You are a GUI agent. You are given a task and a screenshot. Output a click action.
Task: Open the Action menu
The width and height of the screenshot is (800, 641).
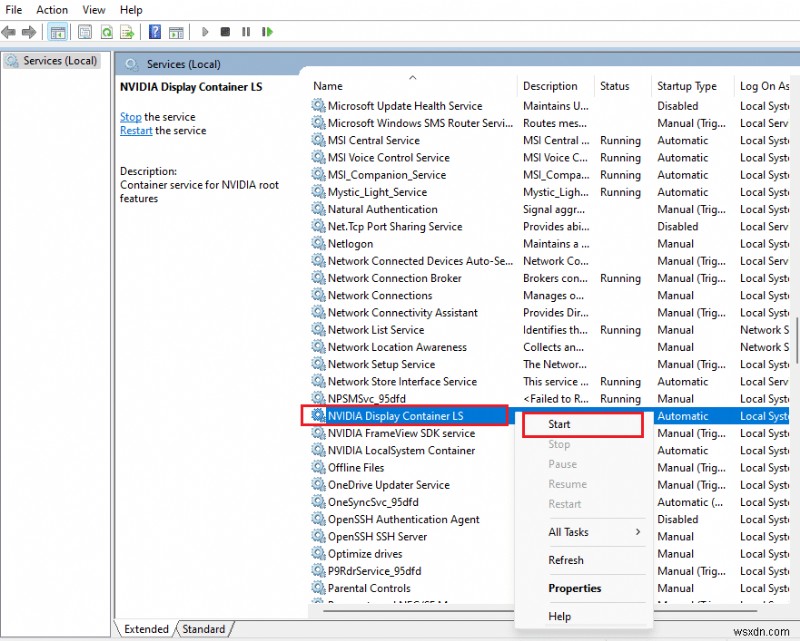pos(52,10)
